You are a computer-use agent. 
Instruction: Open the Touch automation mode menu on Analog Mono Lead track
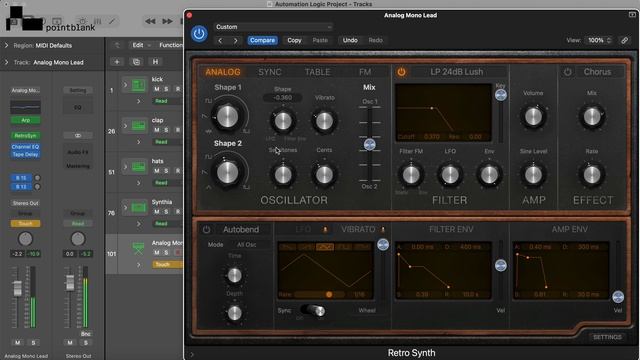tap(167, 264)
